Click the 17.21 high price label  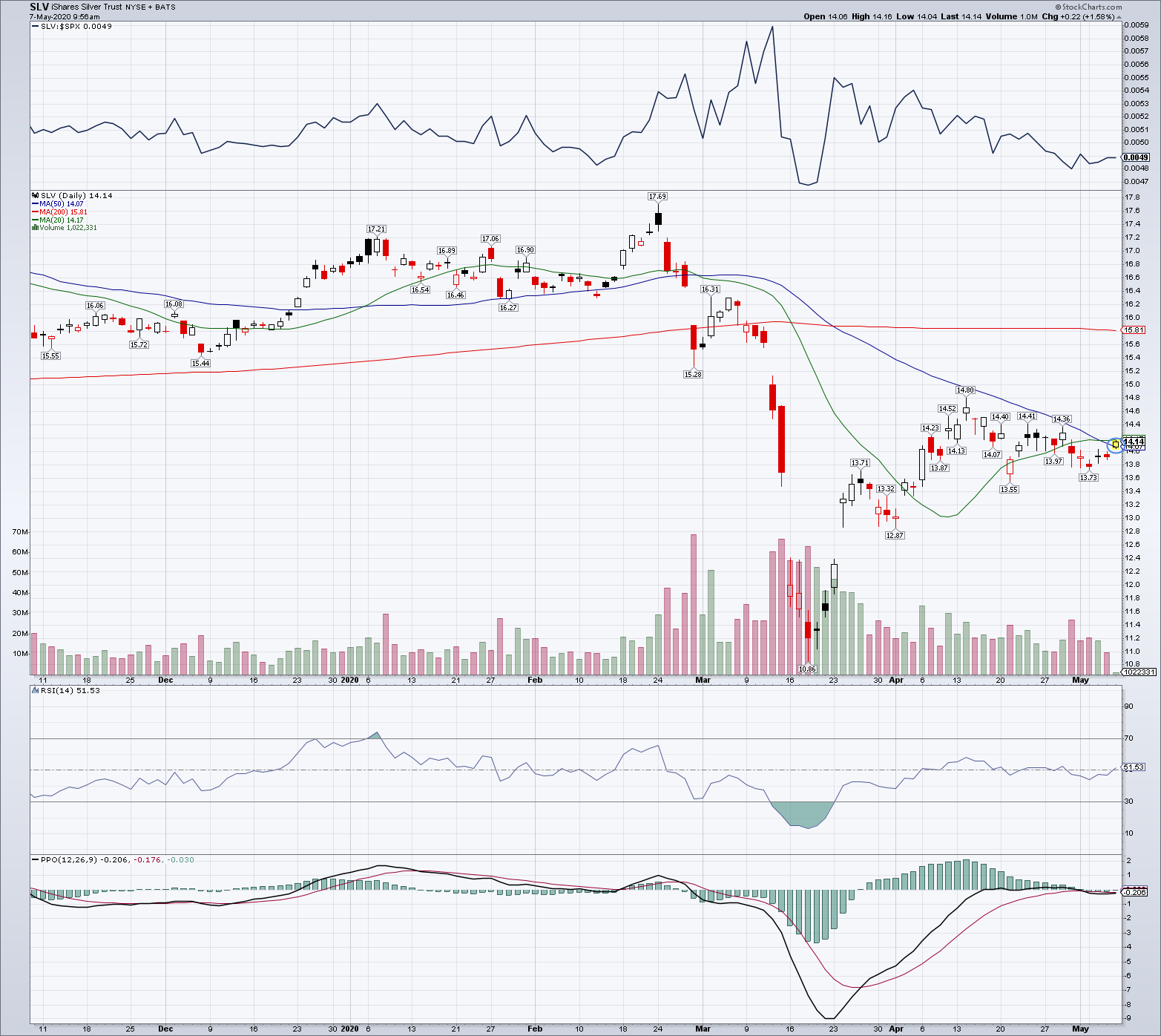tap(377, 229)
